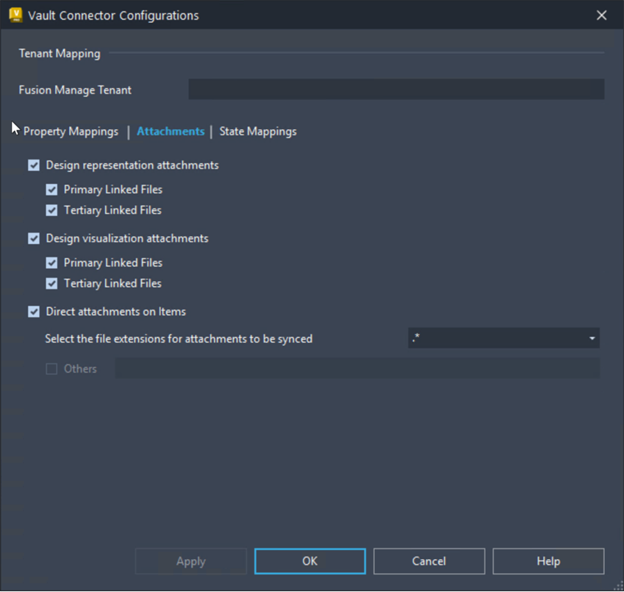Open the State Mappings tab
The height and width of the screenshot is (592, 624).
click(258, 131)
